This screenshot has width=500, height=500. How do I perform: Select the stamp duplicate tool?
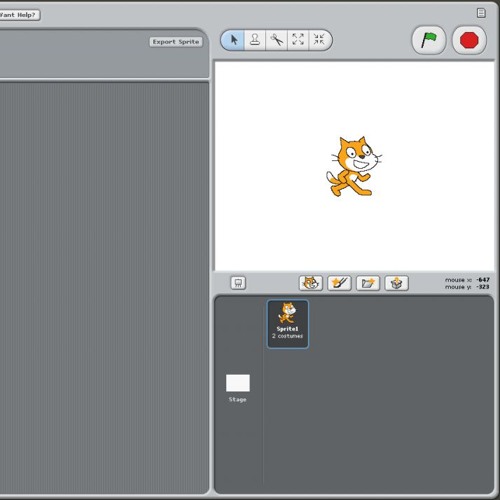click(255, 40)
